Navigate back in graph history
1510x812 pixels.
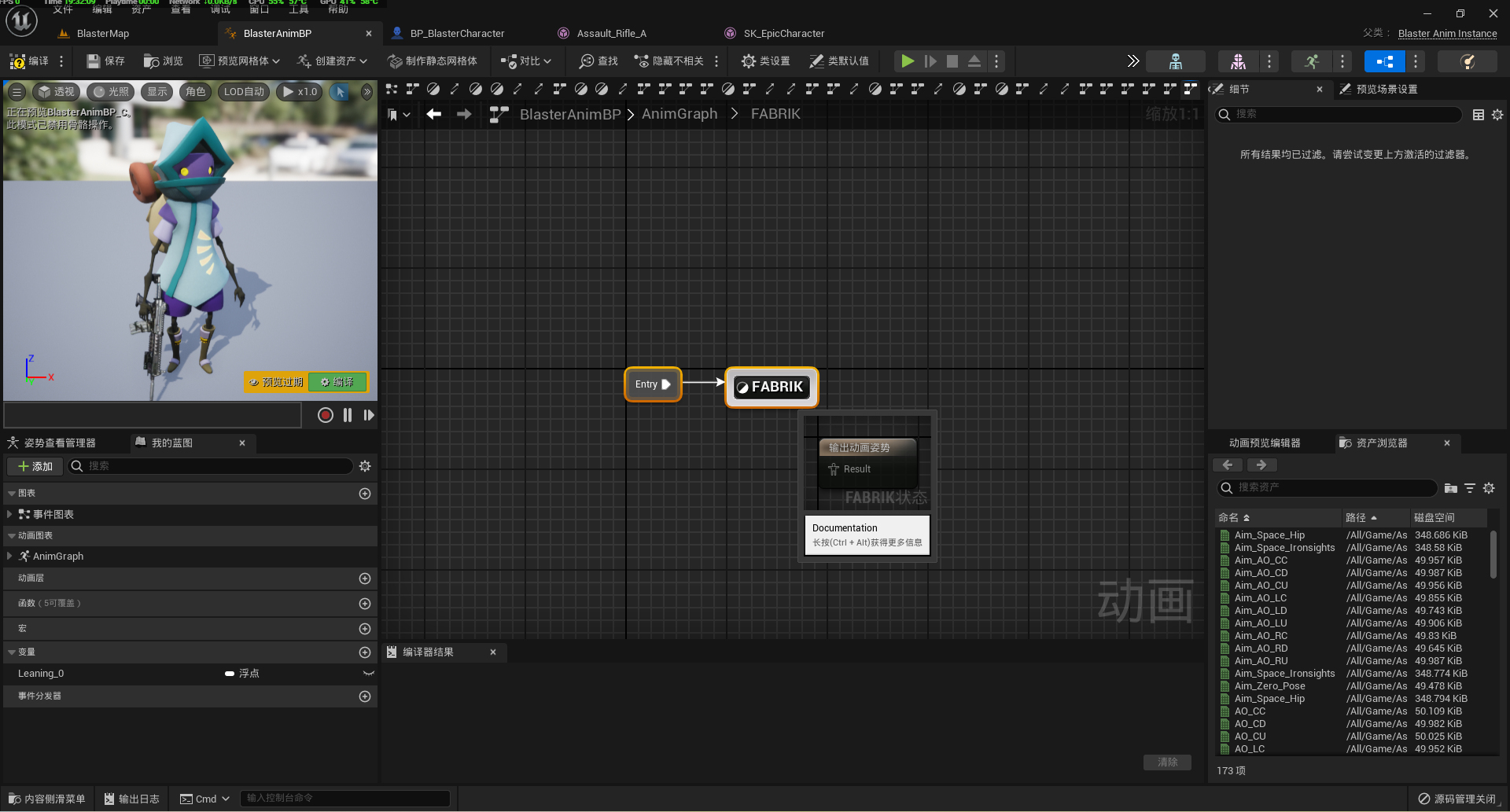pos(433,114)
